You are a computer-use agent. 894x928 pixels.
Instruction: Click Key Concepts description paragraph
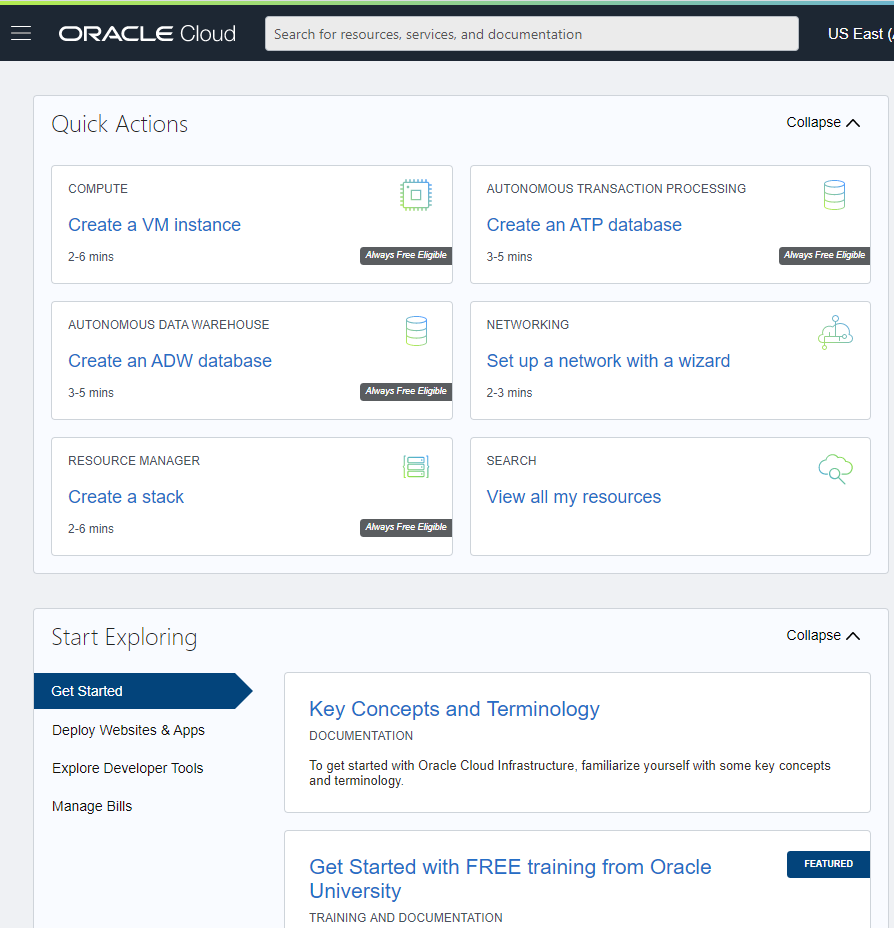point(570,773)
